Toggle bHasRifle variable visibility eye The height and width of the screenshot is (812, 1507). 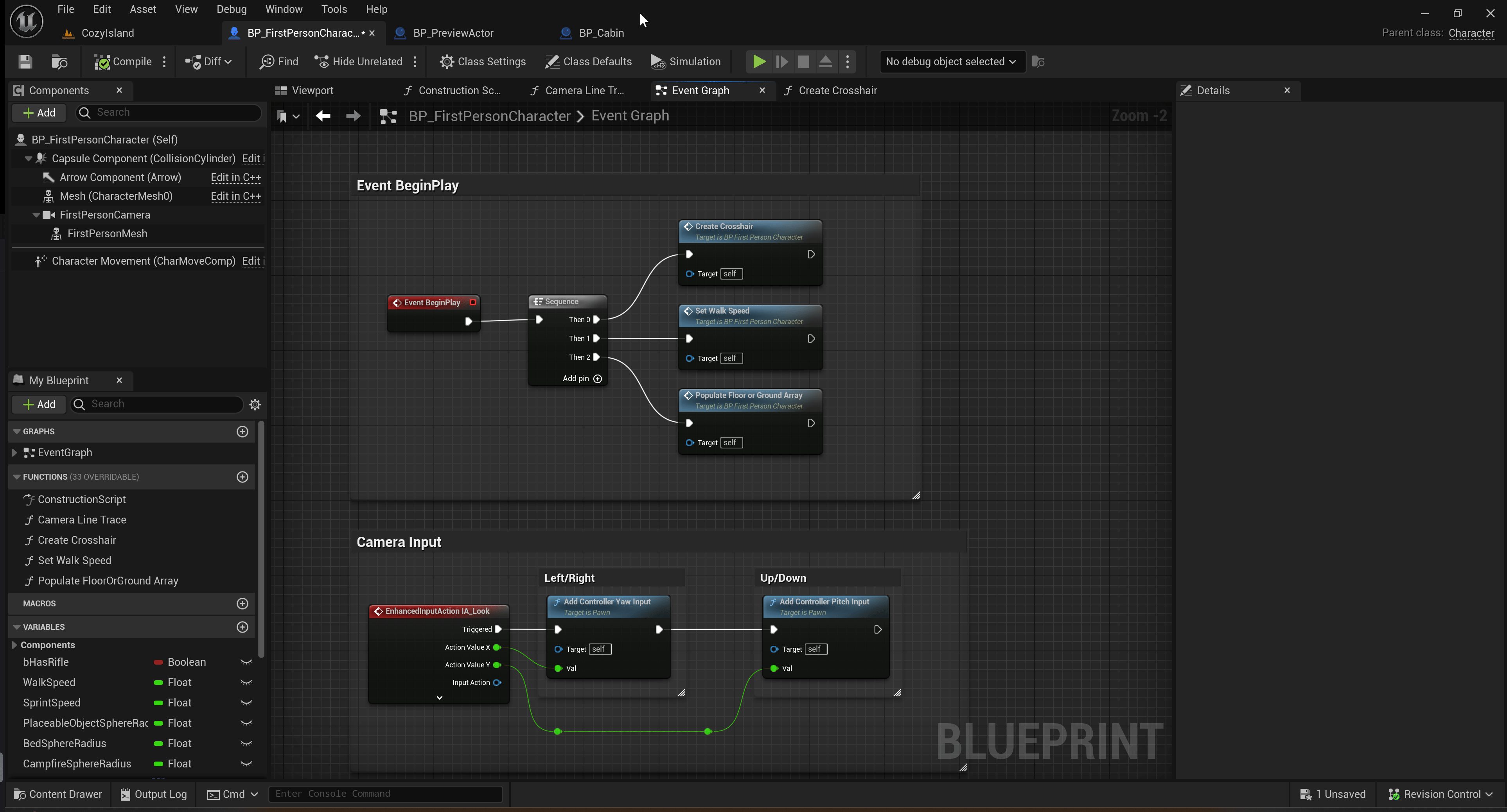tap(246, 662)
